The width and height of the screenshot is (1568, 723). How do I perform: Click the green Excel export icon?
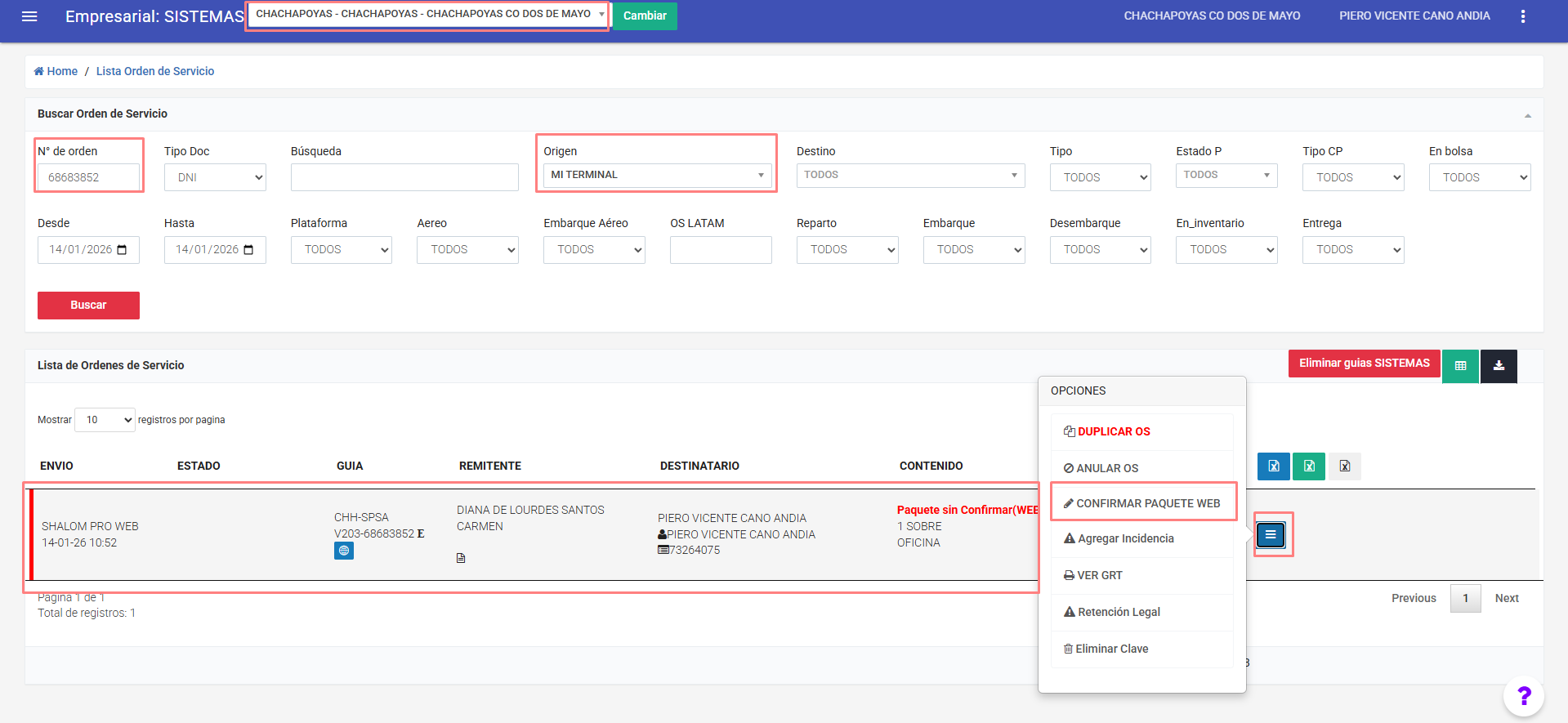point(1309,466)
